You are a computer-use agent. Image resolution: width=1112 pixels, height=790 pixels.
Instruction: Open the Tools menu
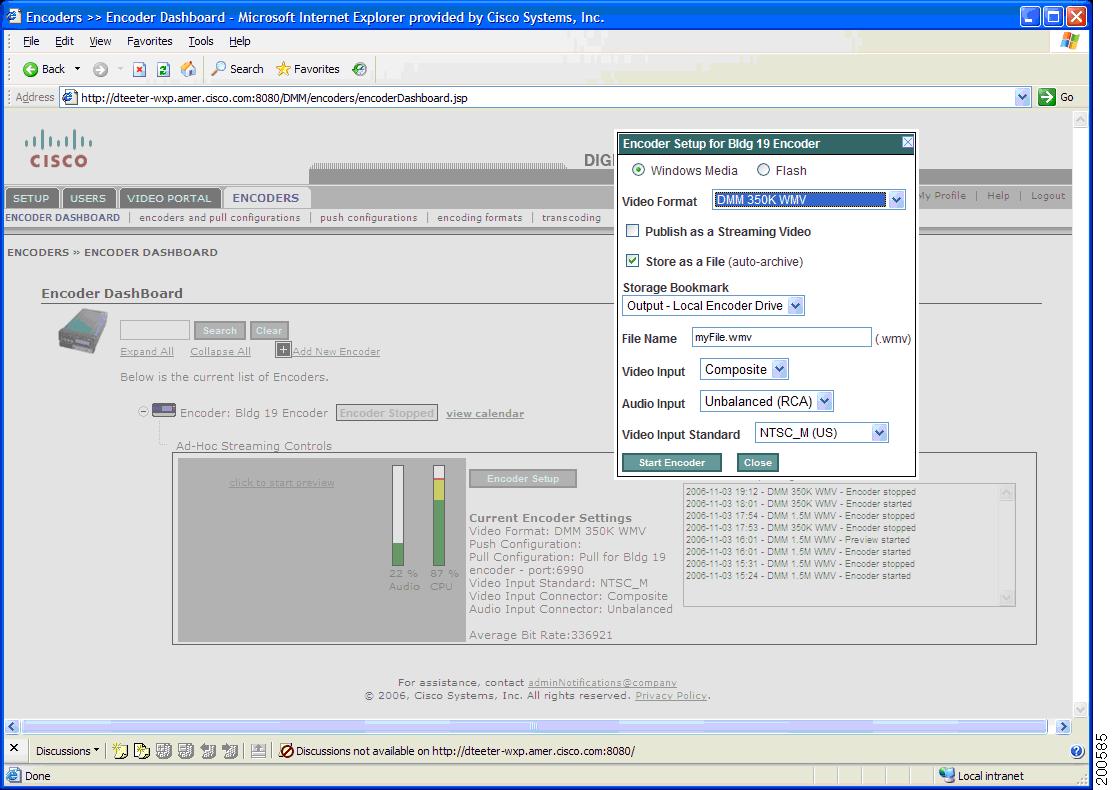(200, 41)
